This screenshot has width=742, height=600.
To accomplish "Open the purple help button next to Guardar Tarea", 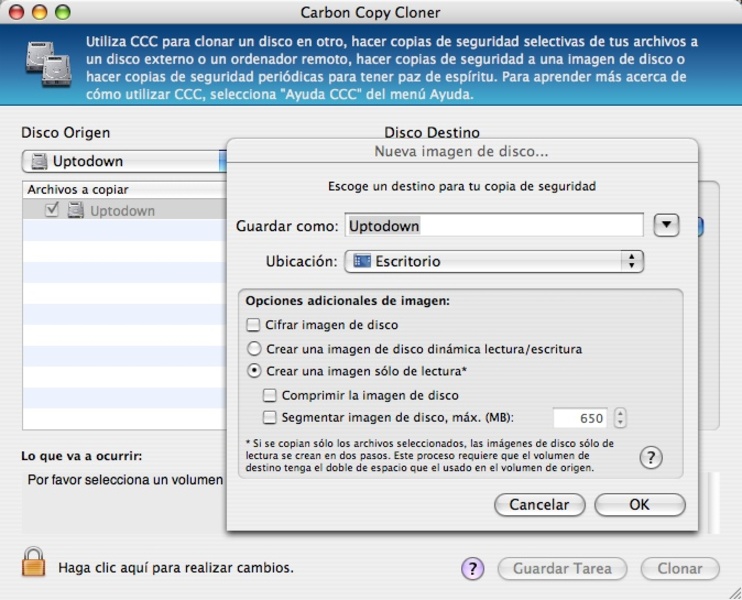I will (472, 568).
